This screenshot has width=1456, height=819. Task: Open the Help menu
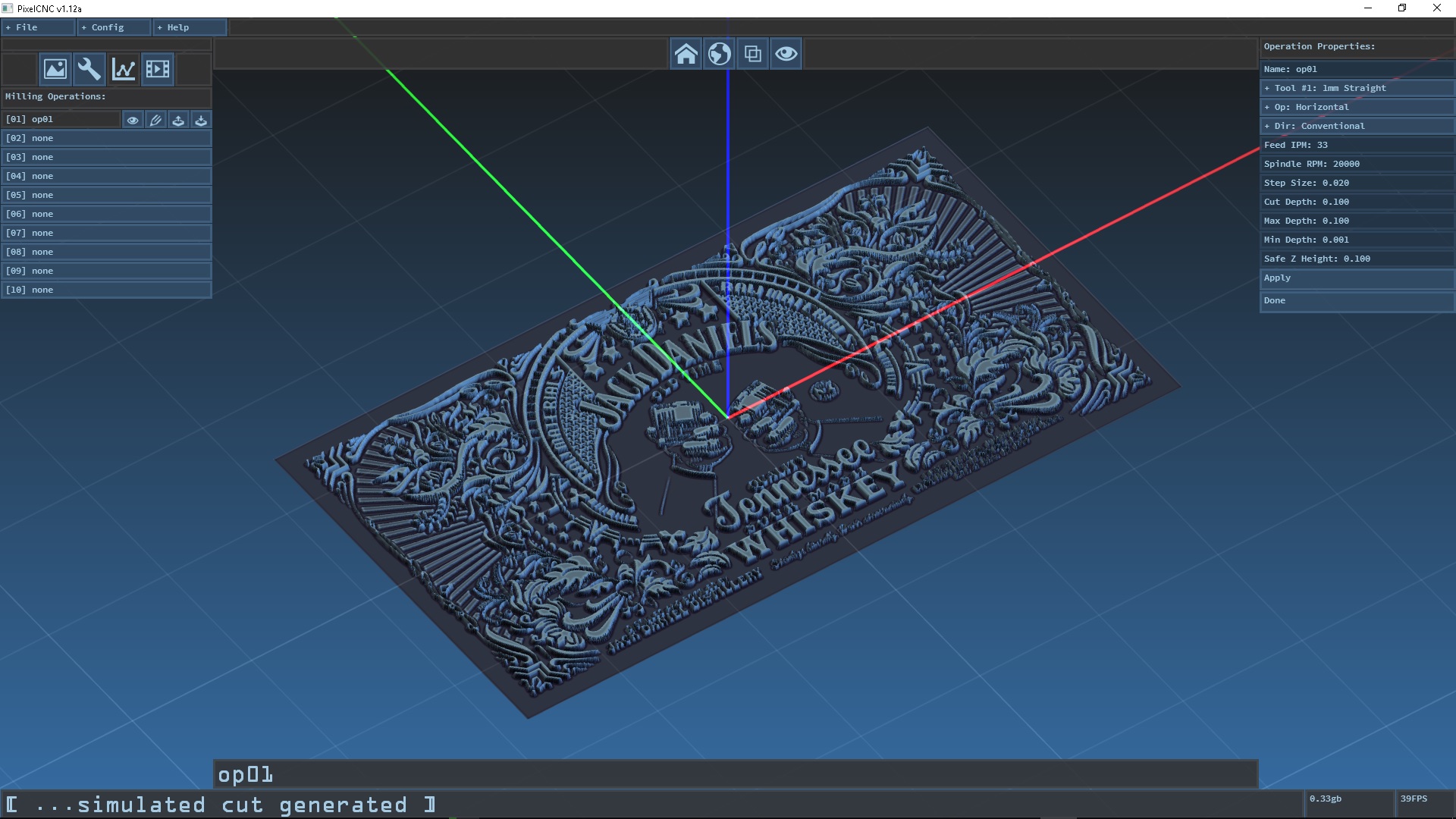[x=190, y=27]
